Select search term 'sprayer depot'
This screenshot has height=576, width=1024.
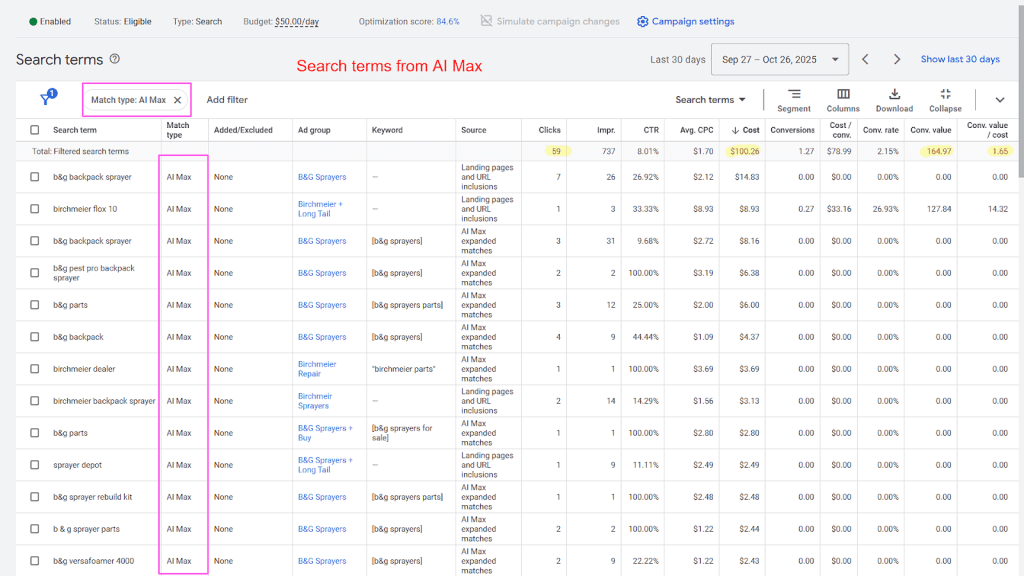click(x=77, y=465)
